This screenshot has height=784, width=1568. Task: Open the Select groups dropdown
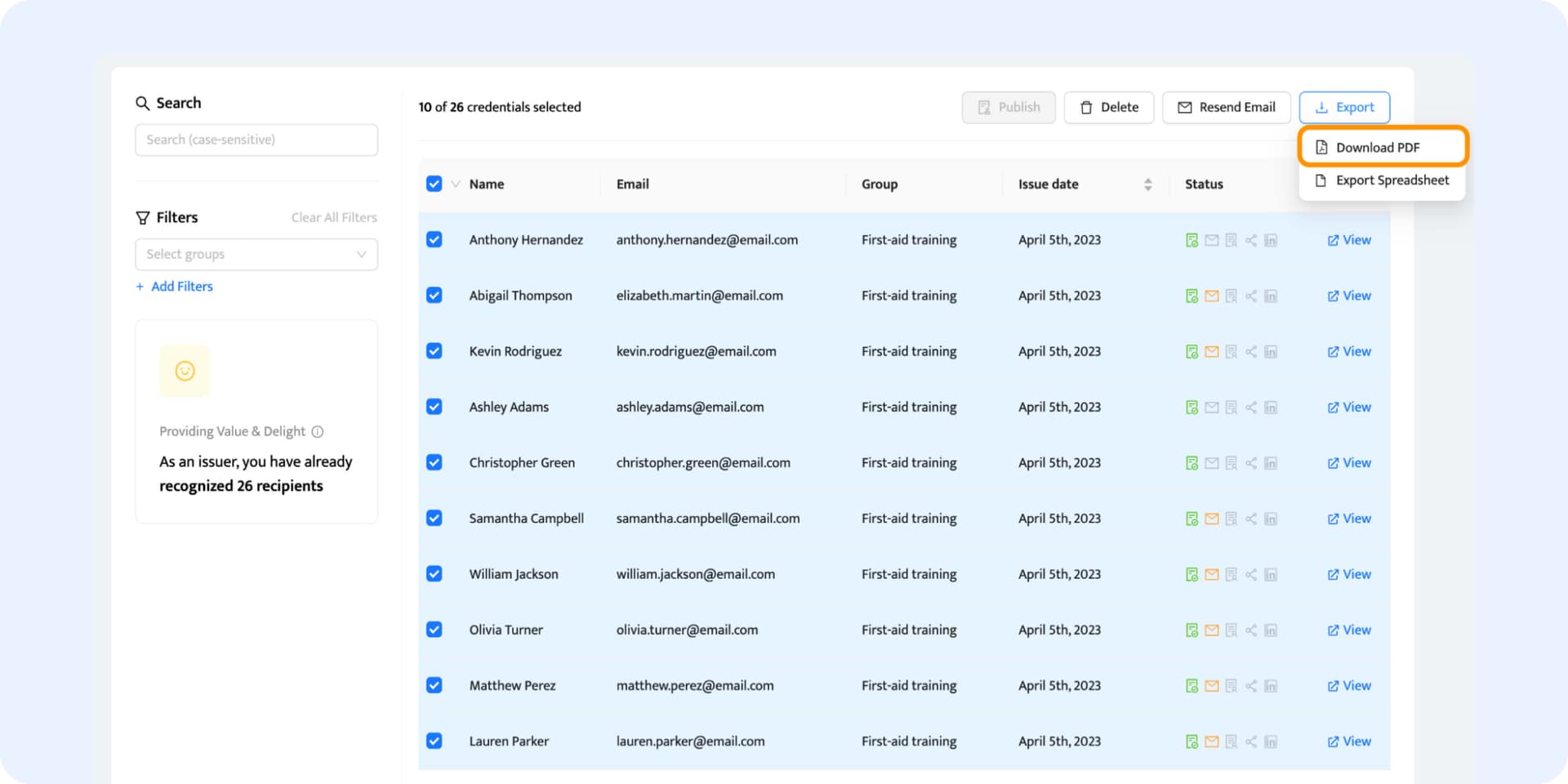[256, 254]
